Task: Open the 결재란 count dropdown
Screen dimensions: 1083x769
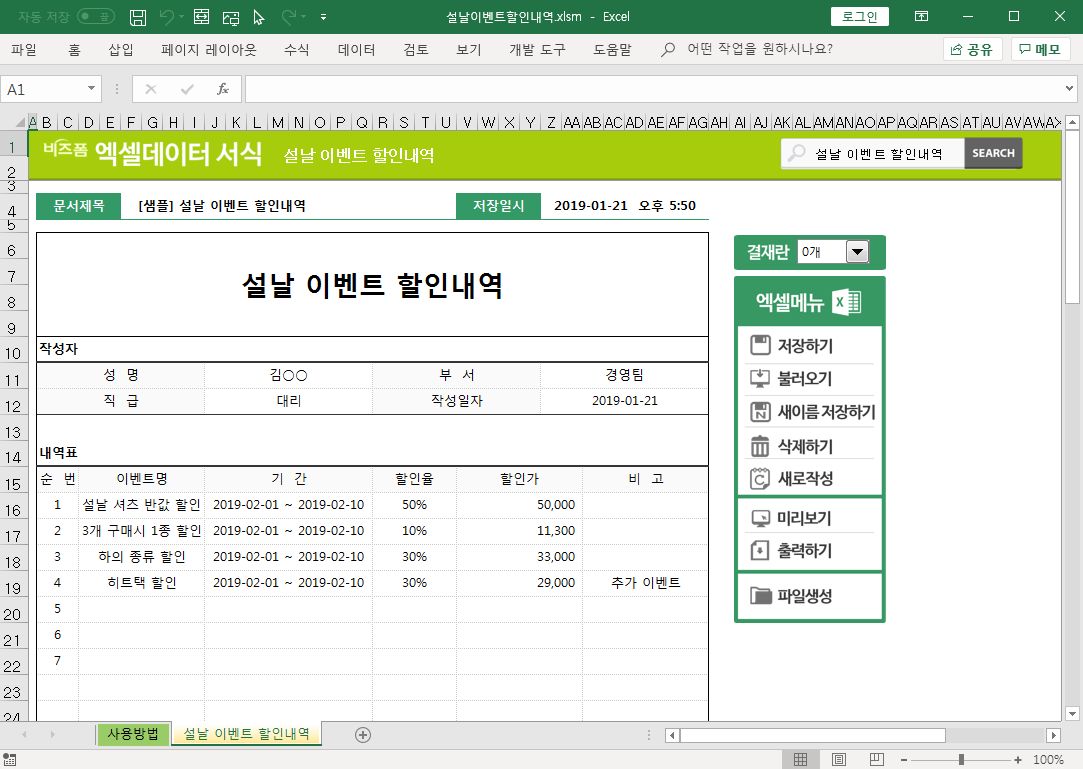Action: click(x=857, y=253)
